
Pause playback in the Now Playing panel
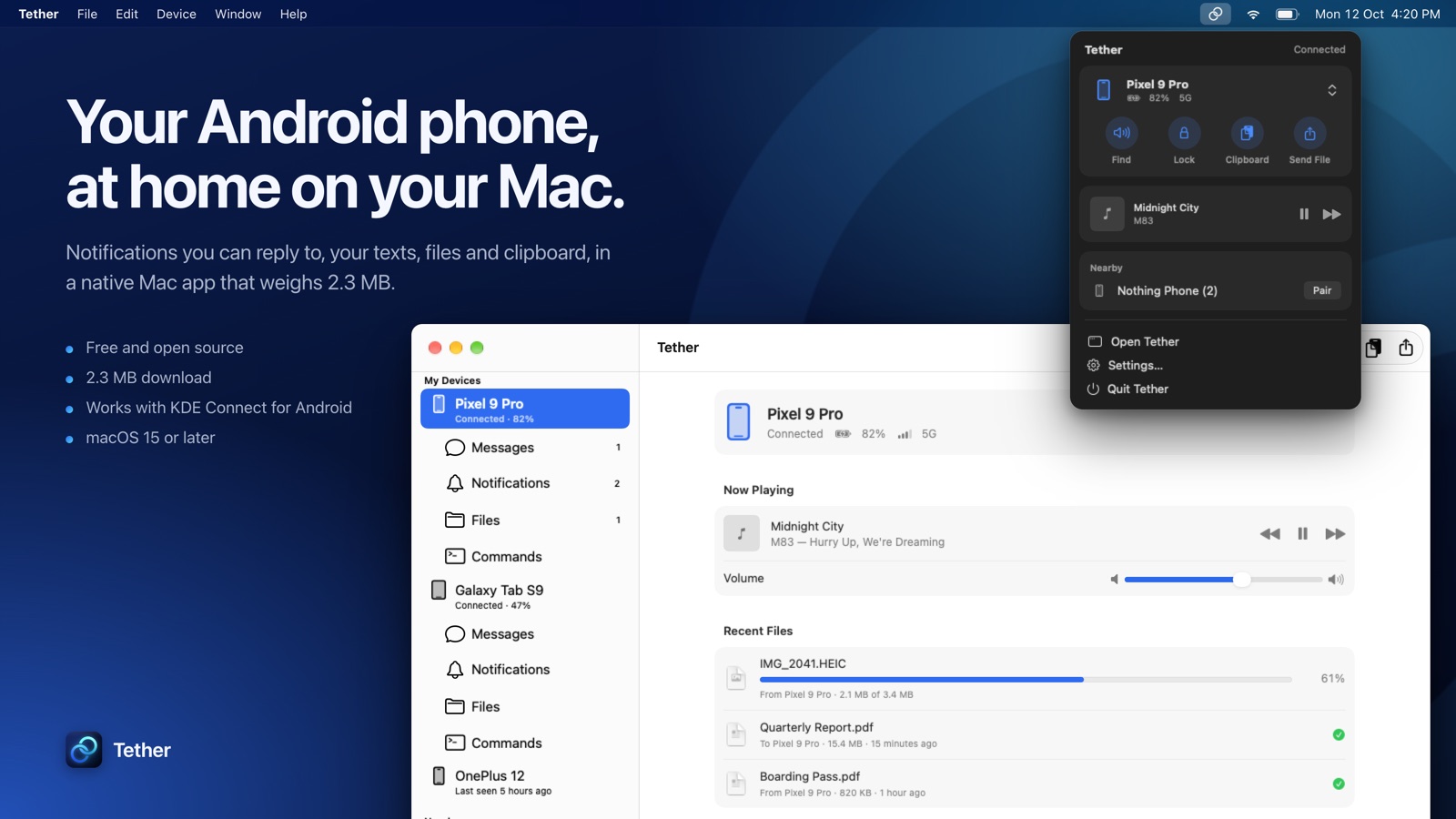(1302, 534)
